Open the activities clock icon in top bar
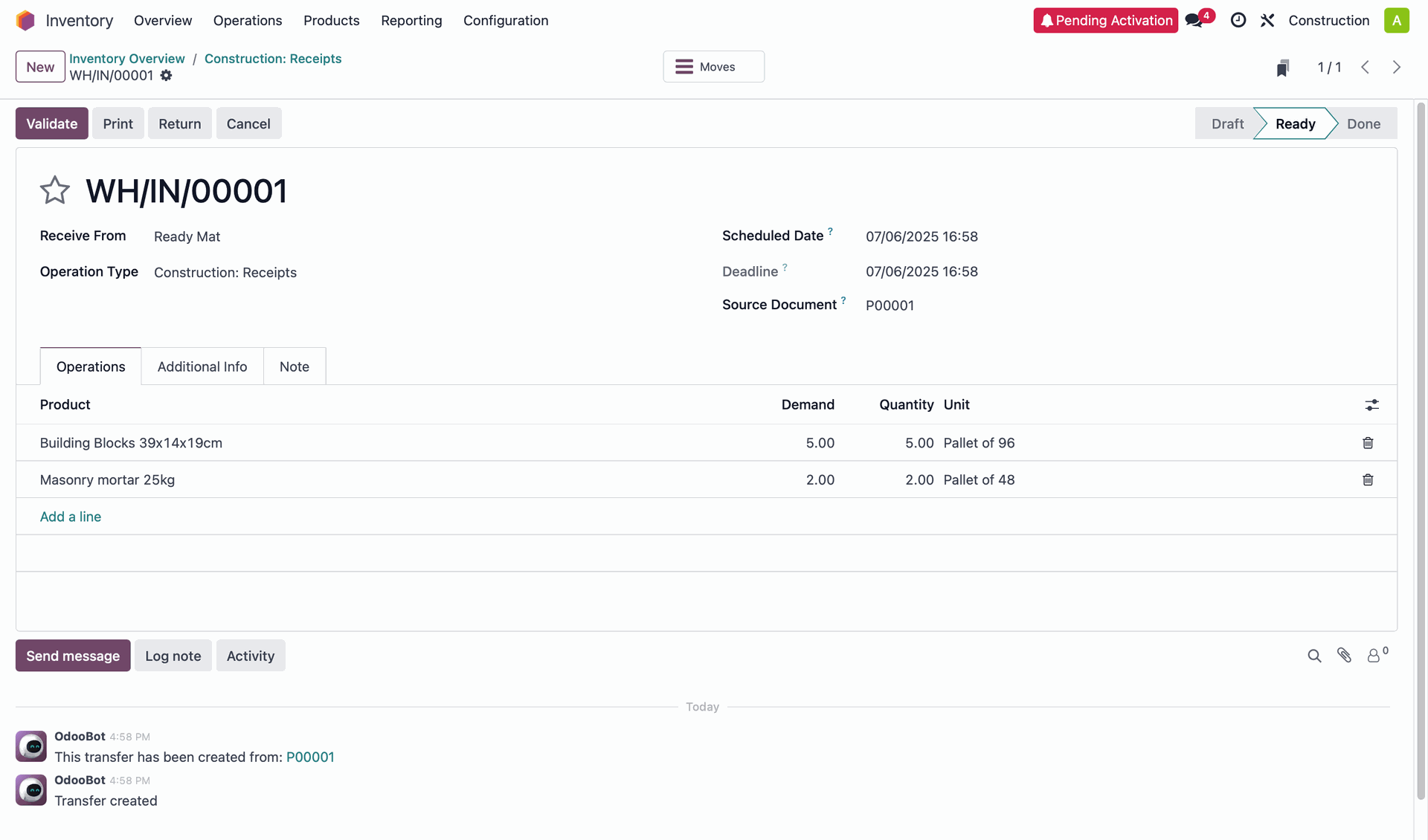The image size is (1428, 840). pos(1238,21)
